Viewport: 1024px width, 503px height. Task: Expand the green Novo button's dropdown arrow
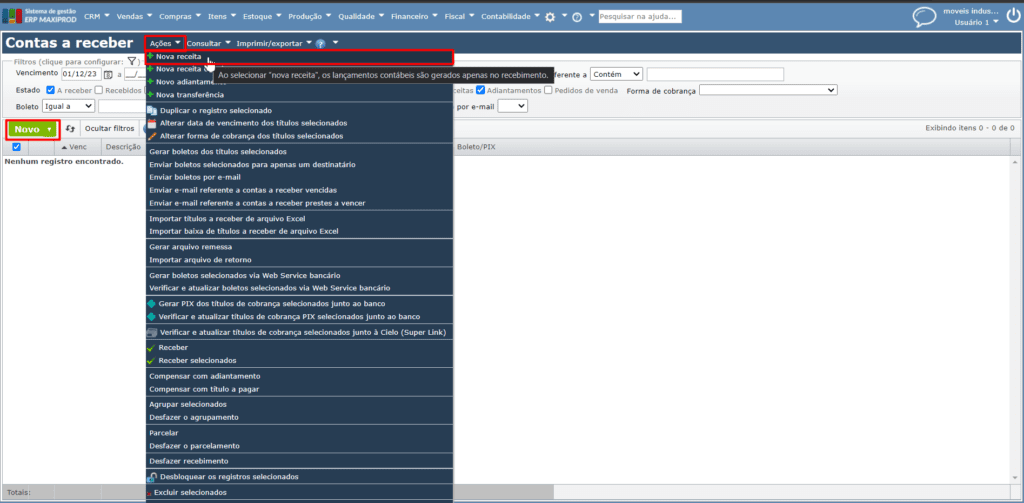49,130
